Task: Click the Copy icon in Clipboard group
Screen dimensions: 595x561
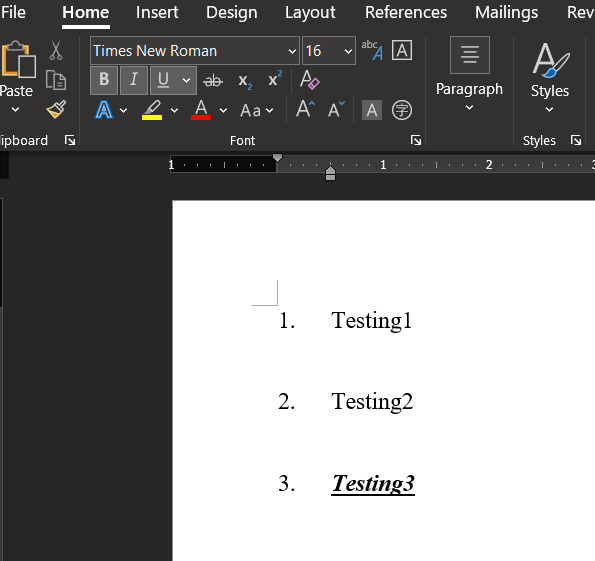Action: coord(56,80)
